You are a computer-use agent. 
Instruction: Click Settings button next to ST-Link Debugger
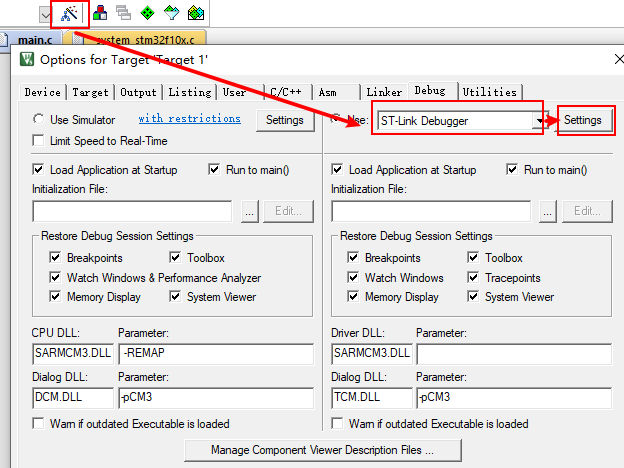coord(582,120)
